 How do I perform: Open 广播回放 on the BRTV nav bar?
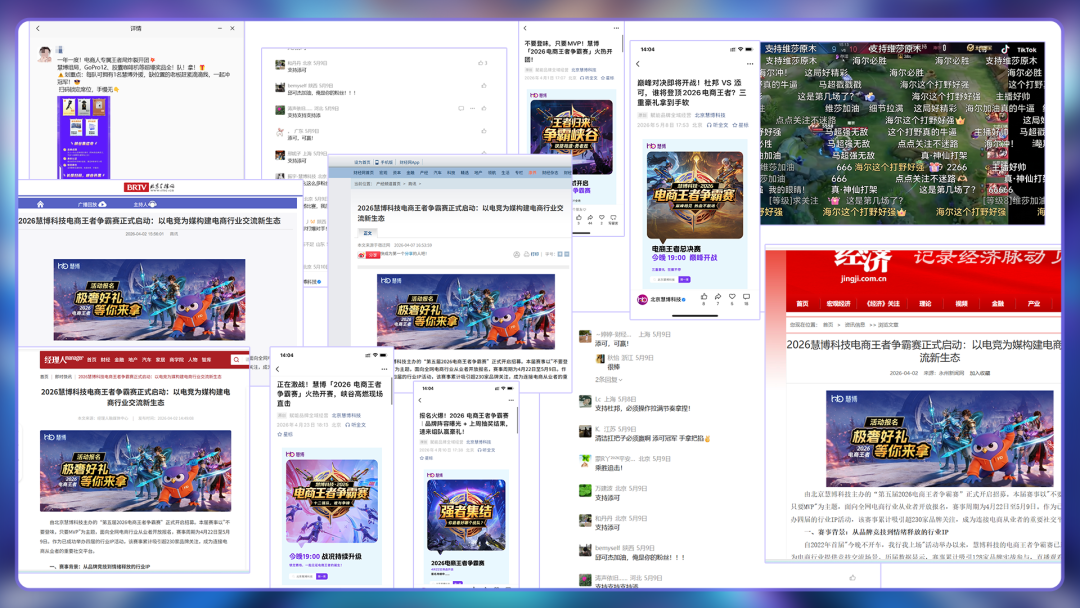point(92,205)
